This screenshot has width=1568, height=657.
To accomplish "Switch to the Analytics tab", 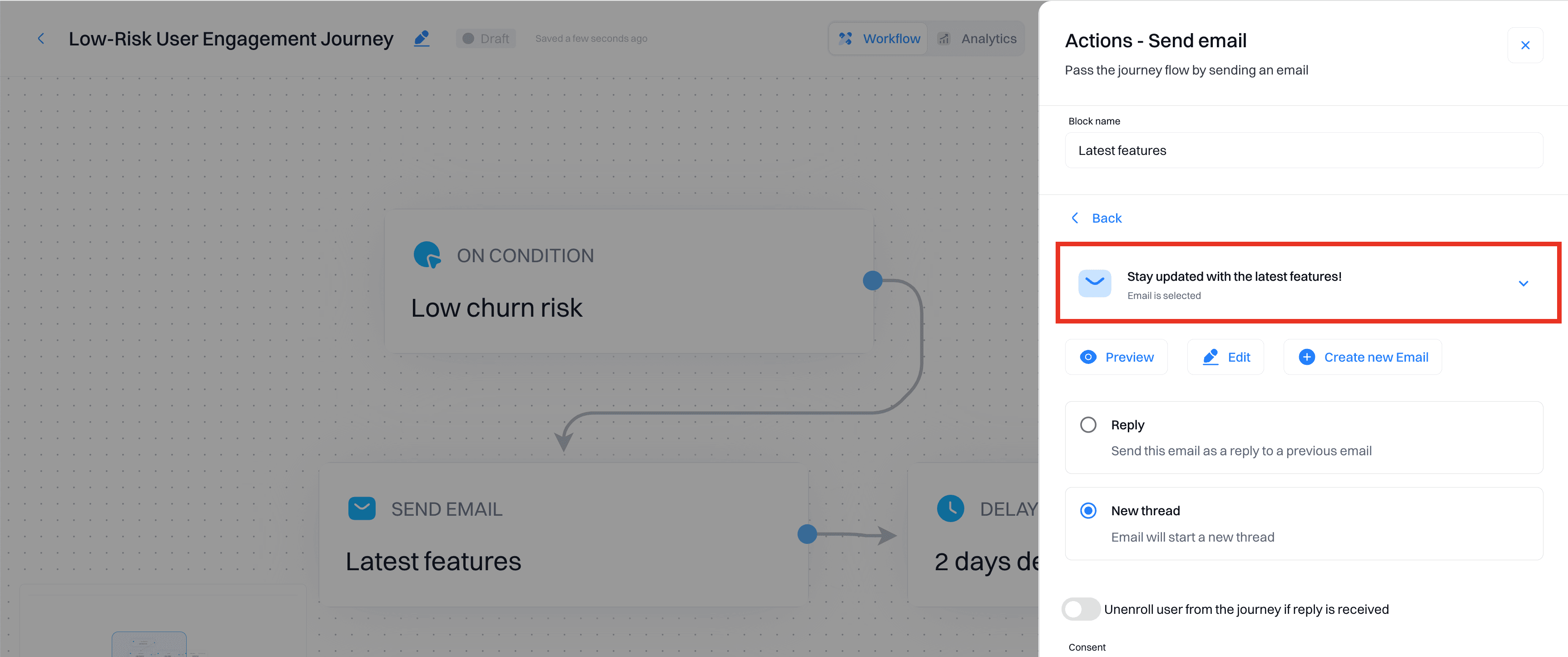I will click(x=977, y=39).
